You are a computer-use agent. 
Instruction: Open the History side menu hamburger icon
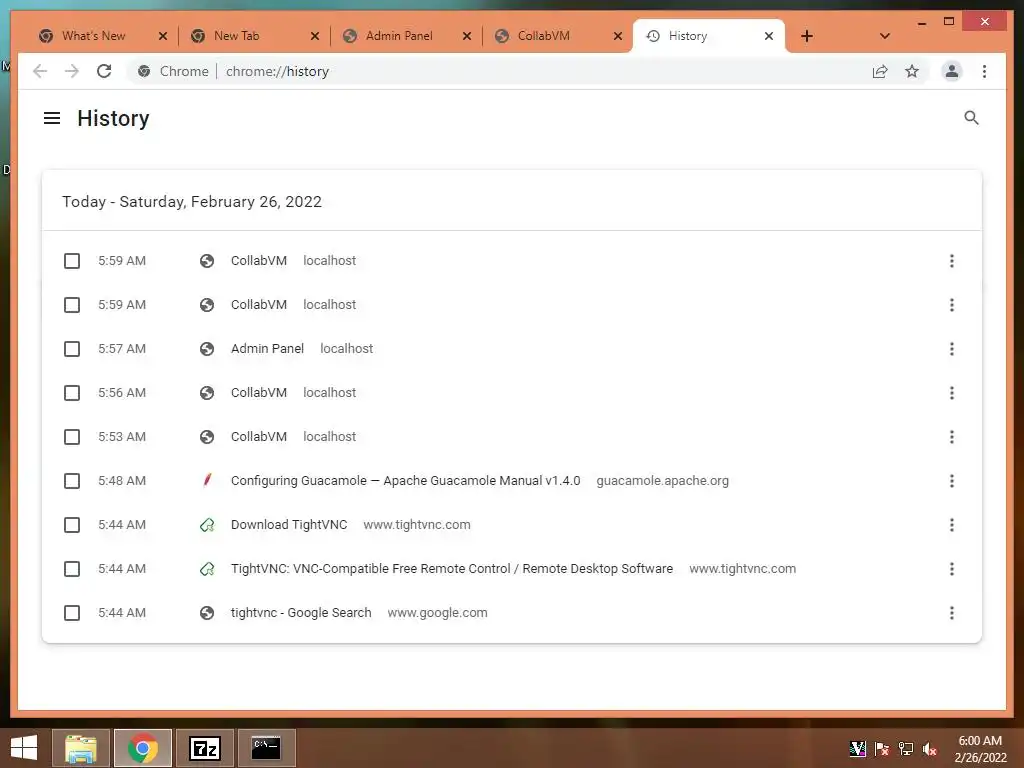[52, 118]
